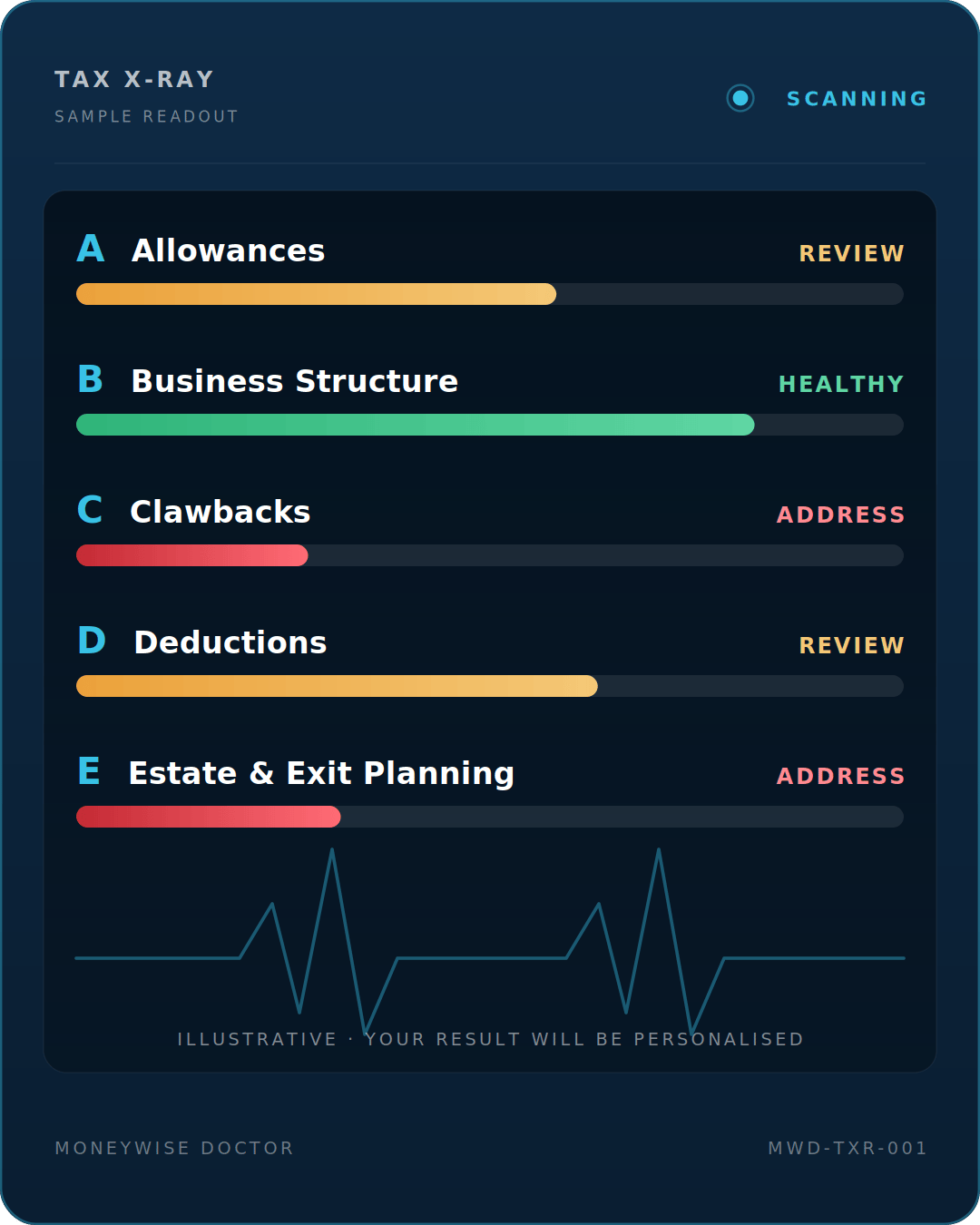Click the REVIEW status beside Allowances
The width and height of the screenshot is (980, 1225).
click(x=851, y=253)
